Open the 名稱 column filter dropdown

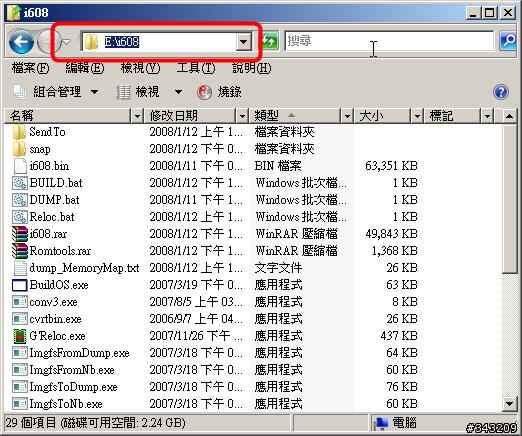pos(137,116)
